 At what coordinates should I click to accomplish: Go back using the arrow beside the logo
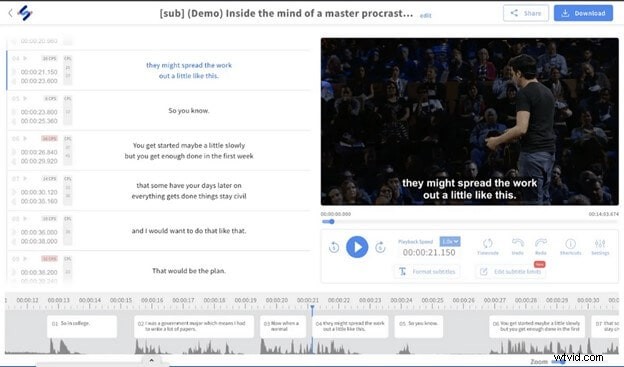(x=10, y=13)
